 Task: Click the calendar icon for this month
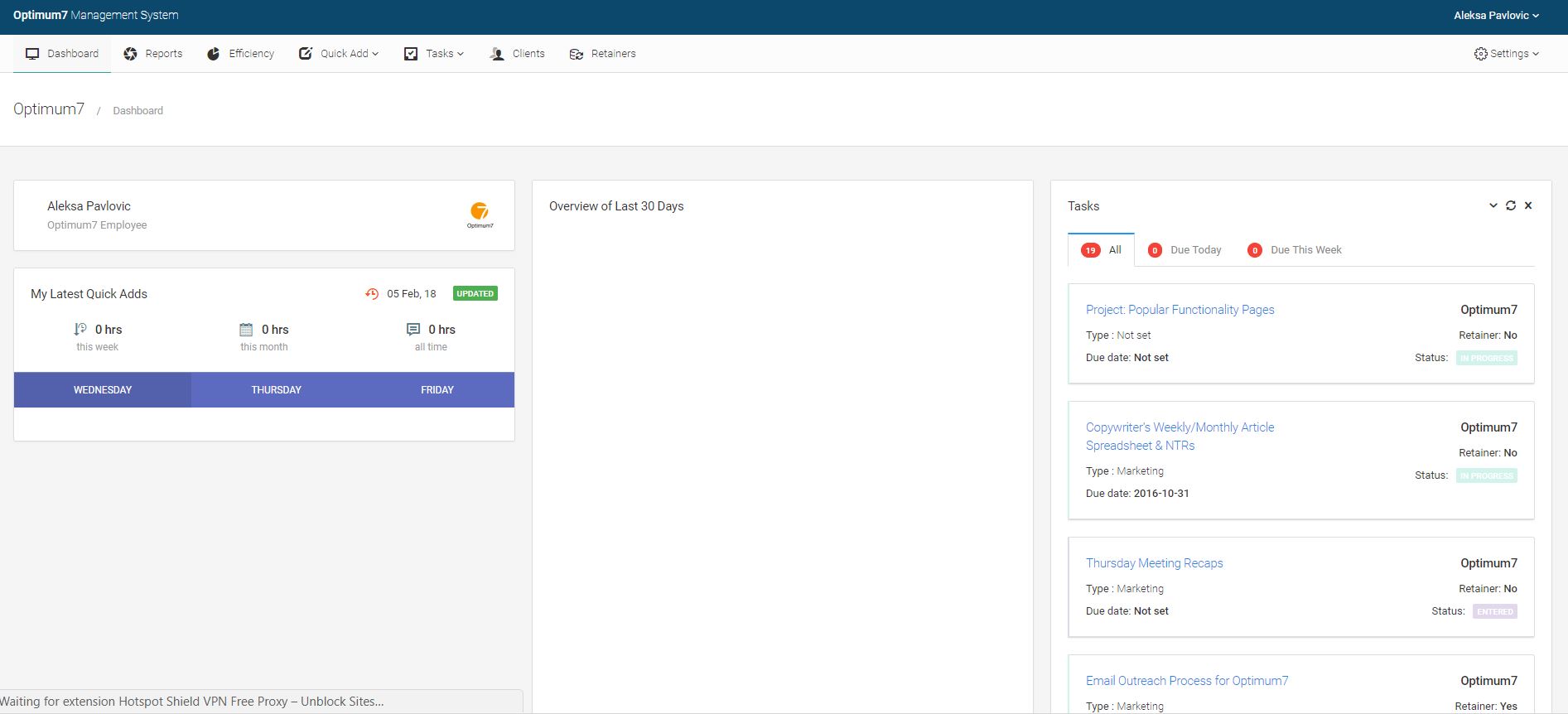(x=246, y=329)
